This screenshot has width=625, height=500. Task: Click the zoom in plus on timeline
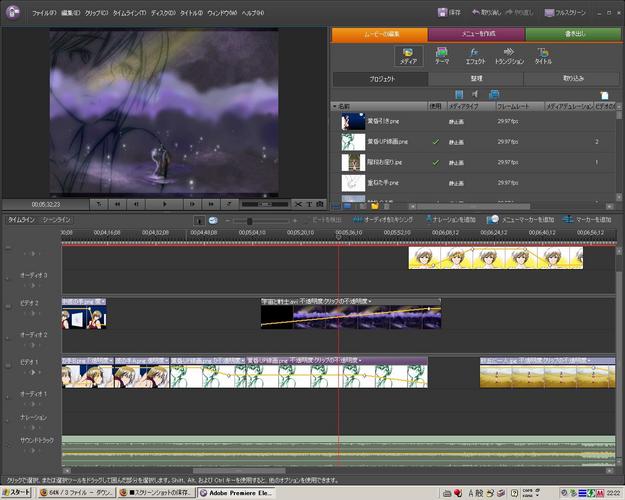point(295,220)
